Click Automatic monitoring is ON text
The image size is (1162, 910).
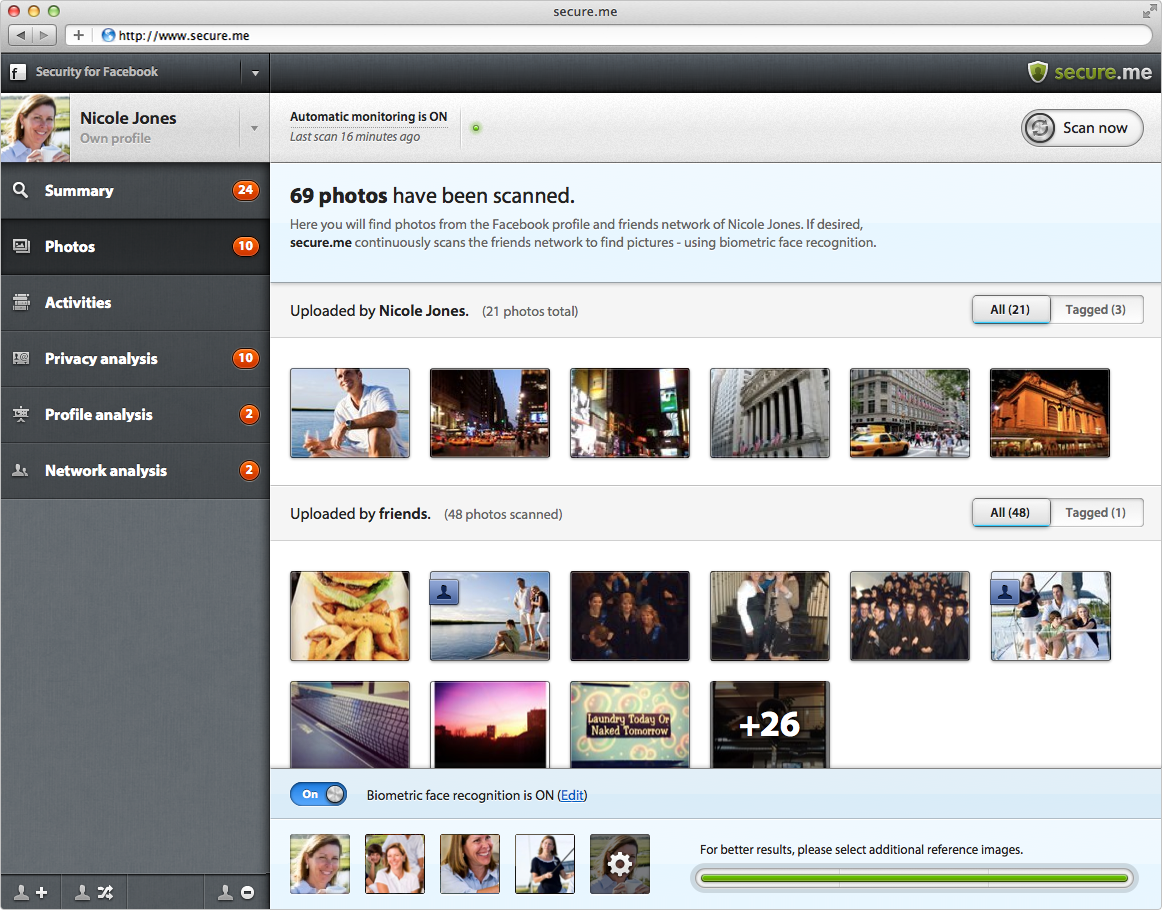coord(368,116)
